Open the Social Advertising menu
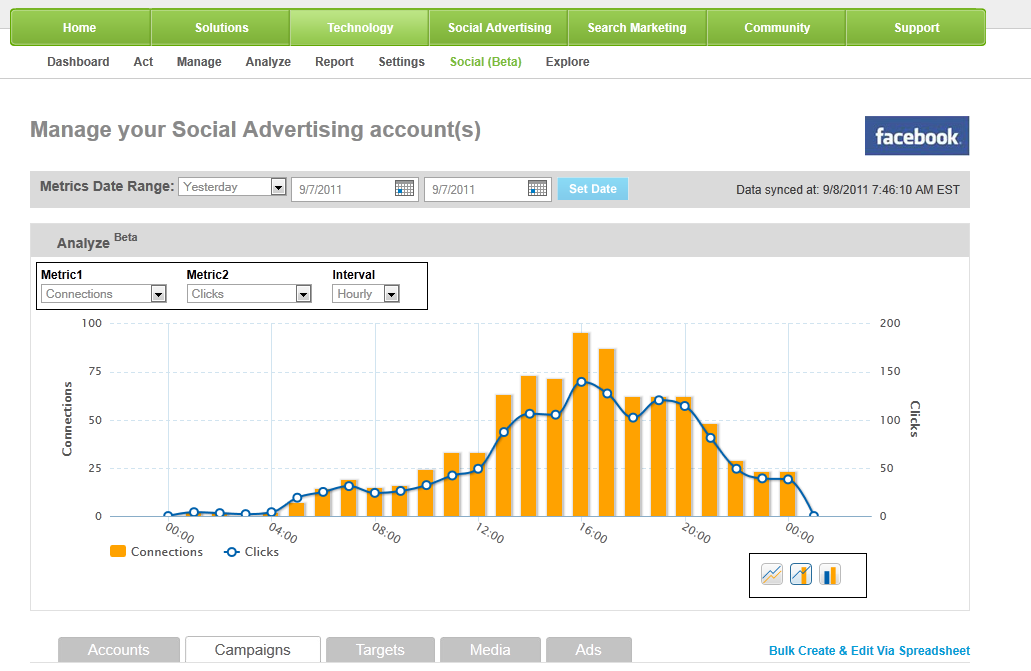 (499, 28)
